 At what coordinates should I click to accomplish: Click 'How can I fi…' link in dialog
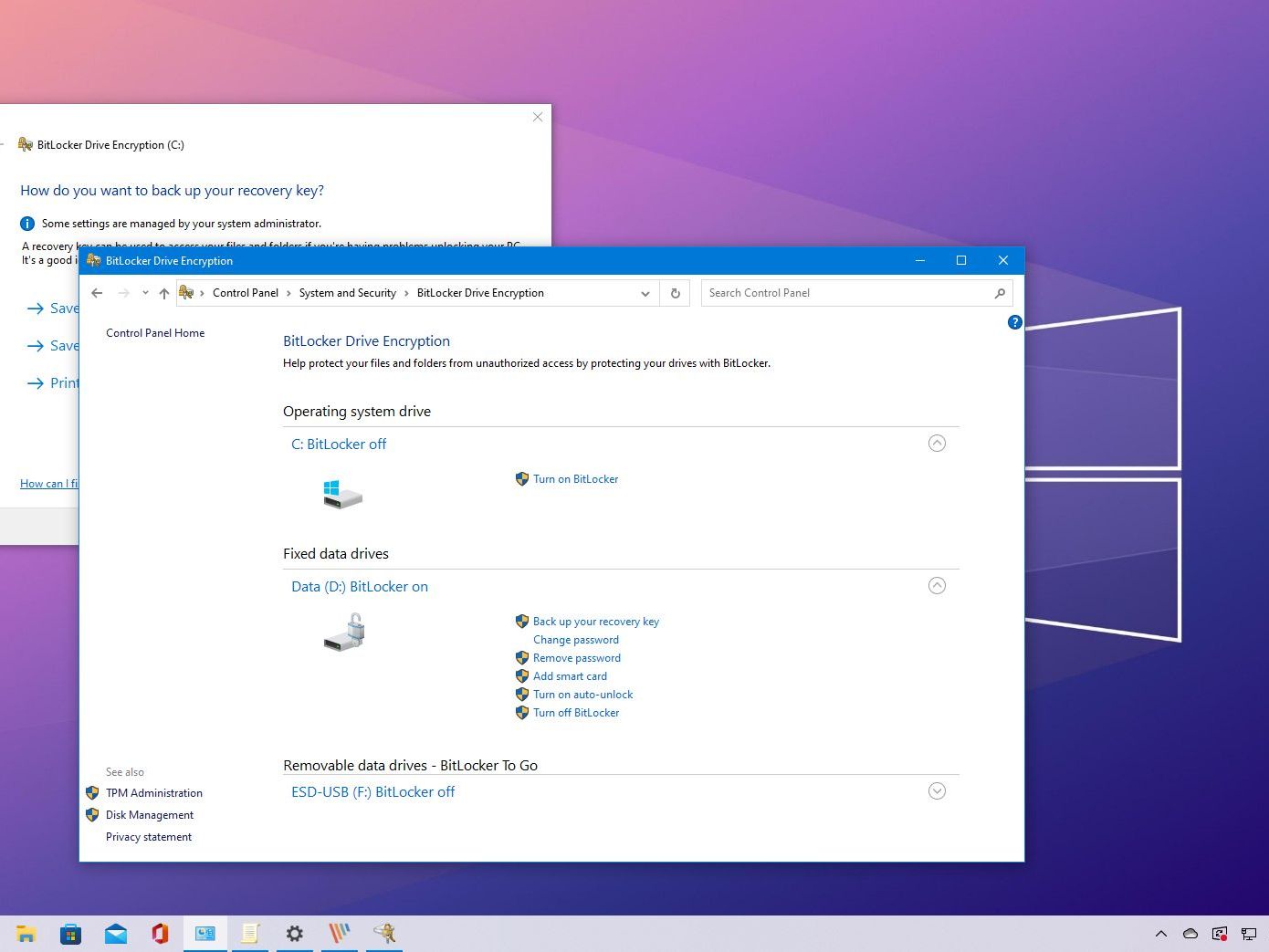(49, 484)
